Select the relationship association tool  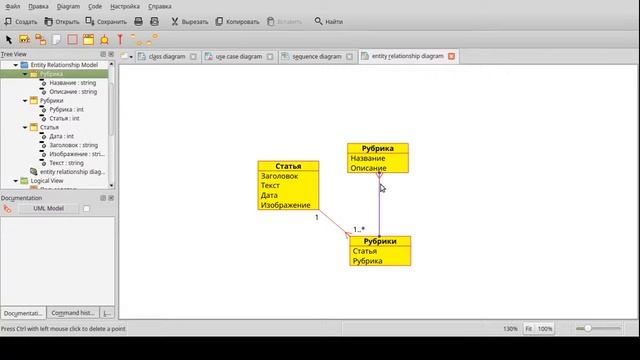(40, 40)
